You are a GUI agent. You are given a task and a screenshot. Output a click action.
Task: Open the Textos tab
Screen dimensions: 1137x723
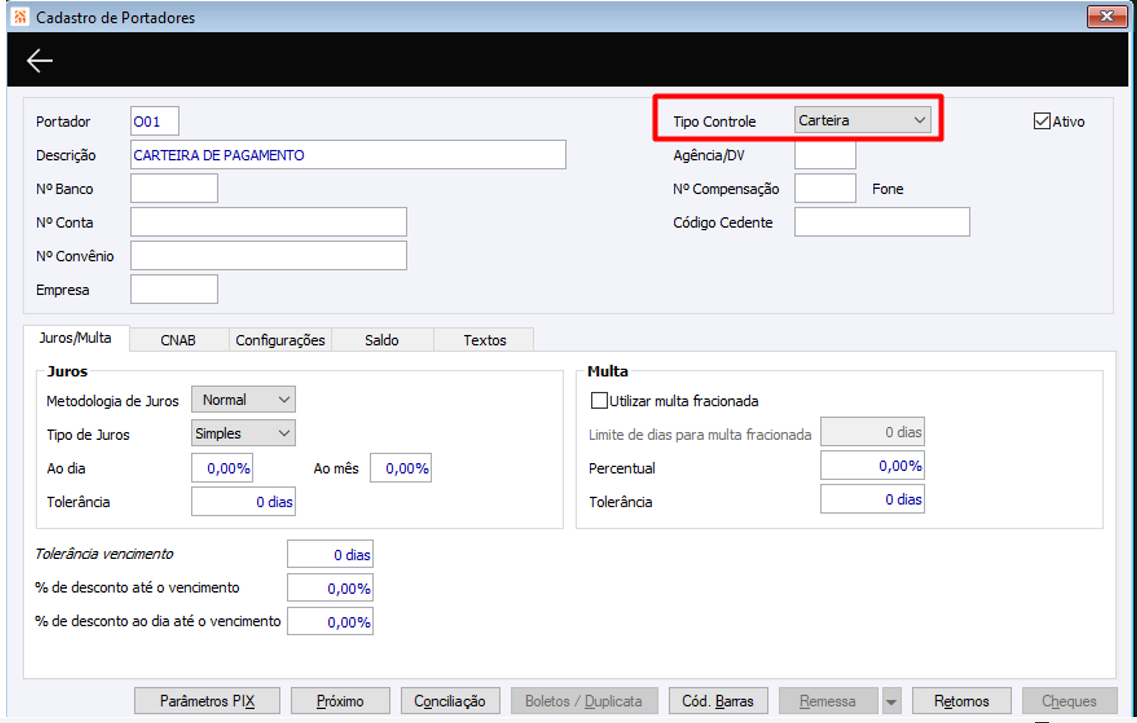pyautogui.click(x=484, y=340)
